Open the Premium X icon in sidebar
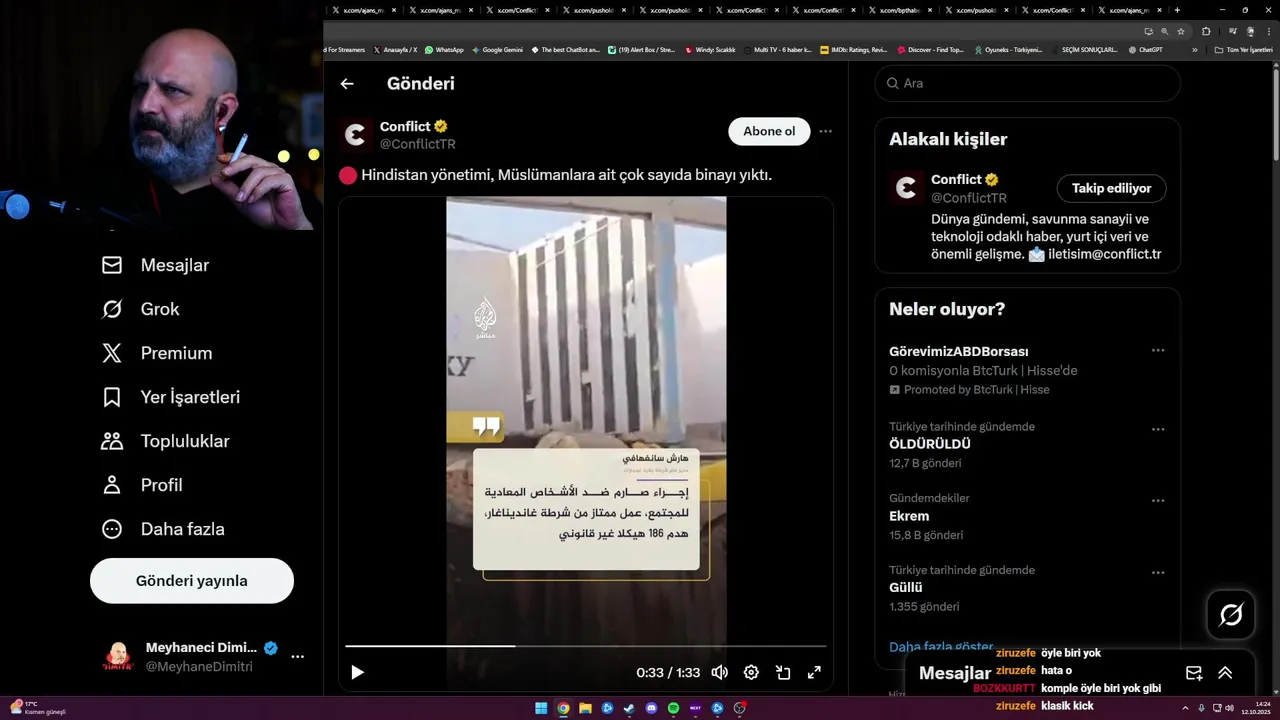The height and width of the screenshot is (720, 1280). point(112,353)
